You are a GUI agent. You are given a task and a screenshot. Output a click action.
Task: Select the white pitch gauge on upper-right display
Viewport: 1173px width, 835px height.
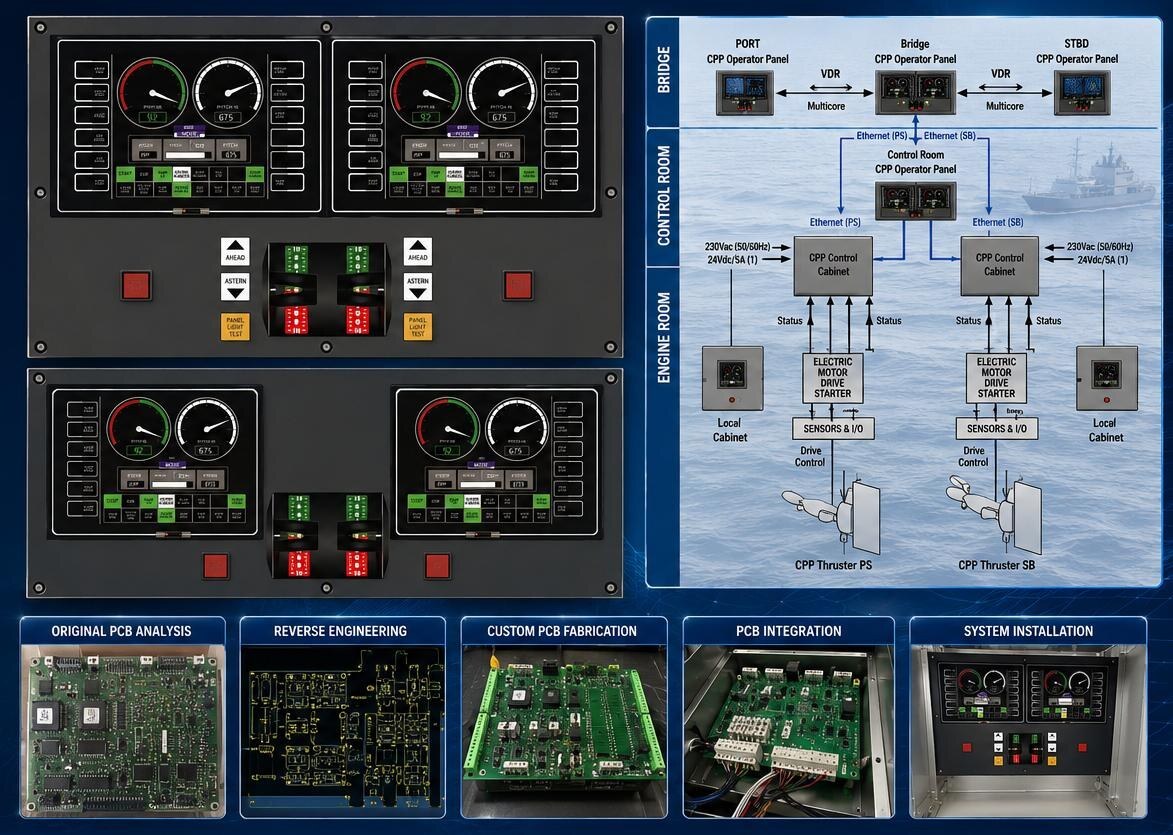click(501, 91)
